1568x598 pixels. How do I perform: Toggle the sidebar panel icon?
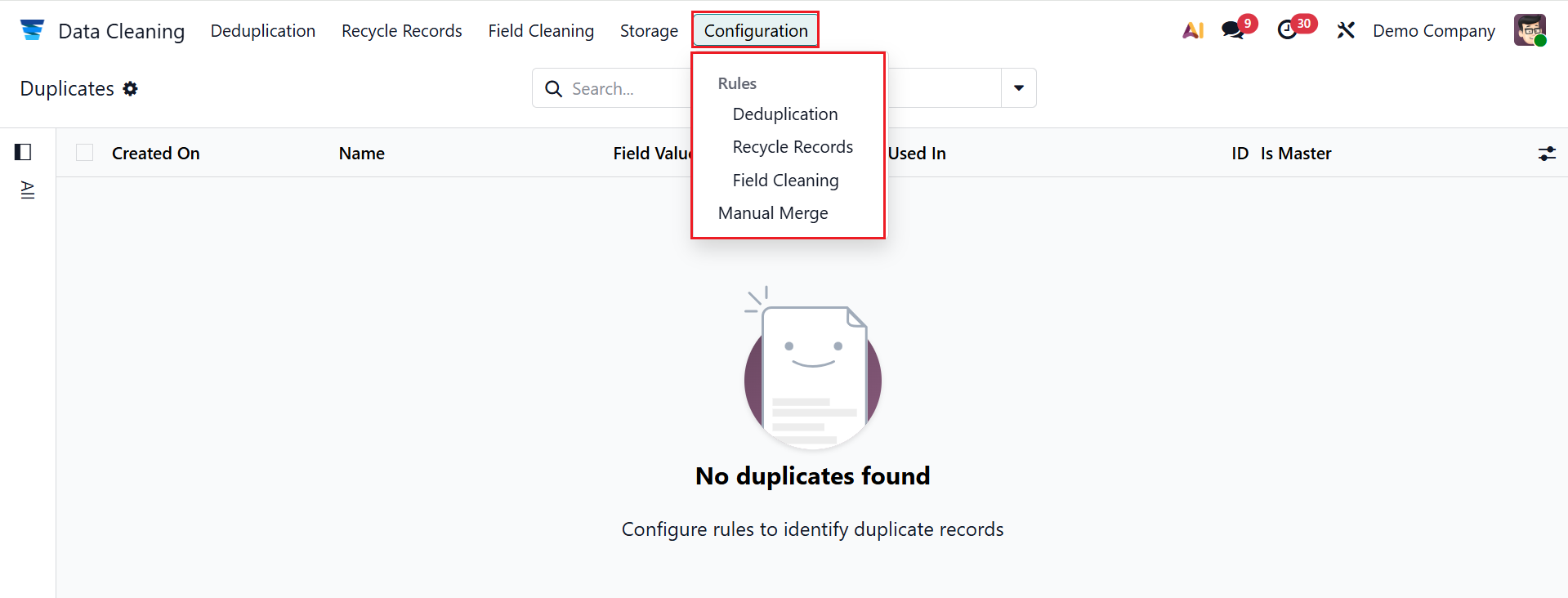23,152
